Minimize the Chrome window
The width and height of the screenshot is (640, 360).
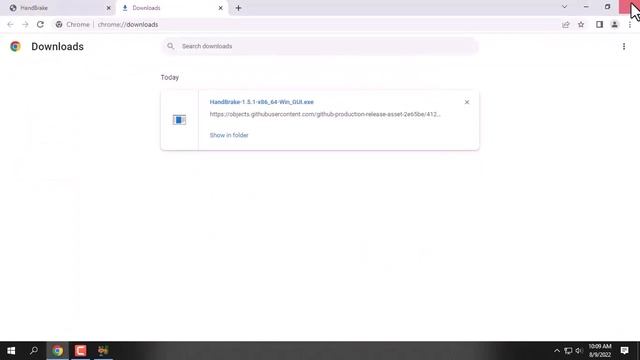tap(586, 7)
